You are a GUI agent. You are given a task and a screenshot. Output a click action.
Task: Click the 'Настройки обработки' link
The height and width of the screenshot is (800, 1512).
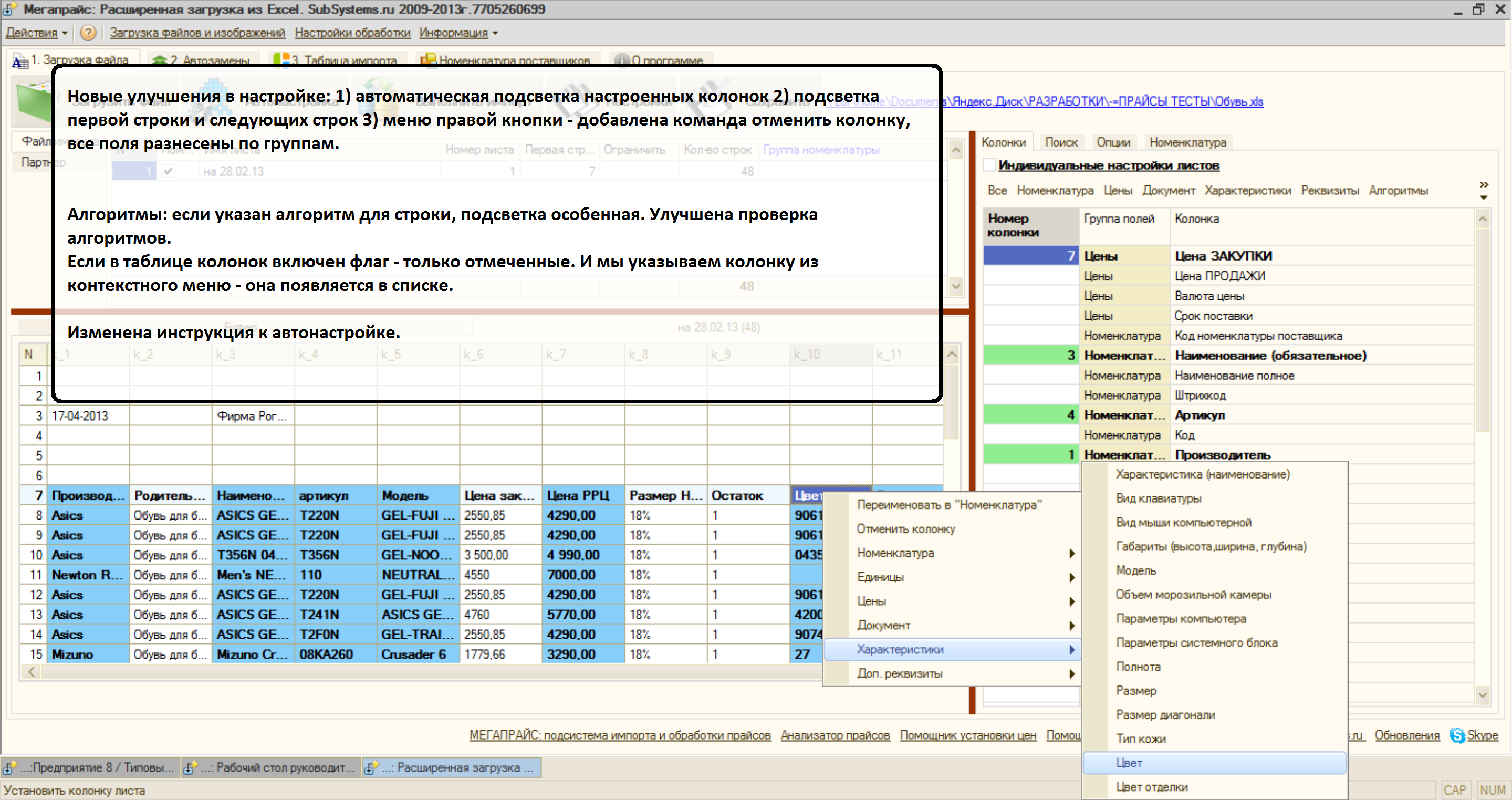click(352, 33)
